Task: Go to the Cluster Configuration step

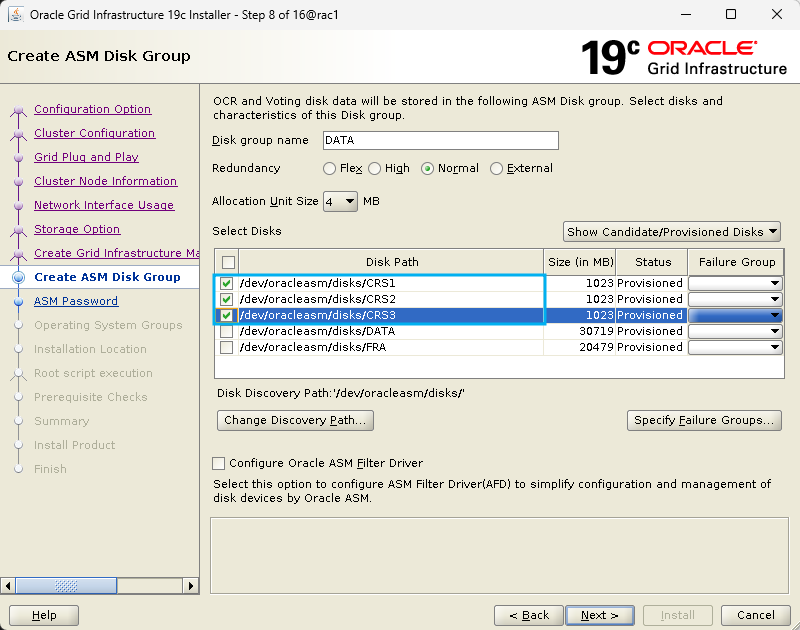Action: point(94,133)
